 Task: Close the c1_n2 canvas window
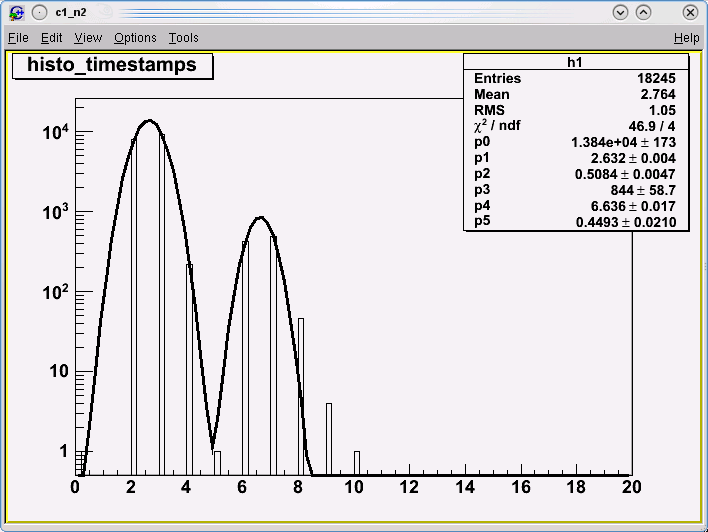(x=689, y=12)
